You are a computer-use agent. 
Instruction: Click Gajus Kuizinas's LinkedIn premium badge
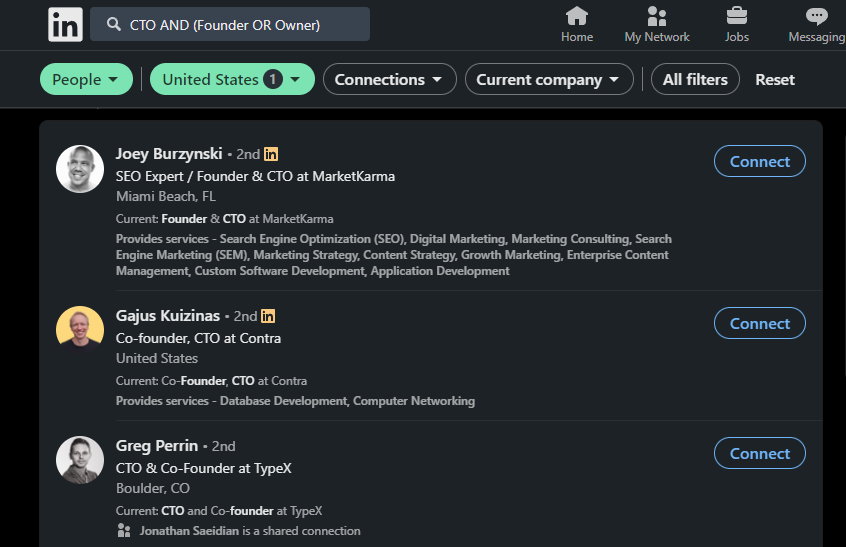tap(268, 316)
